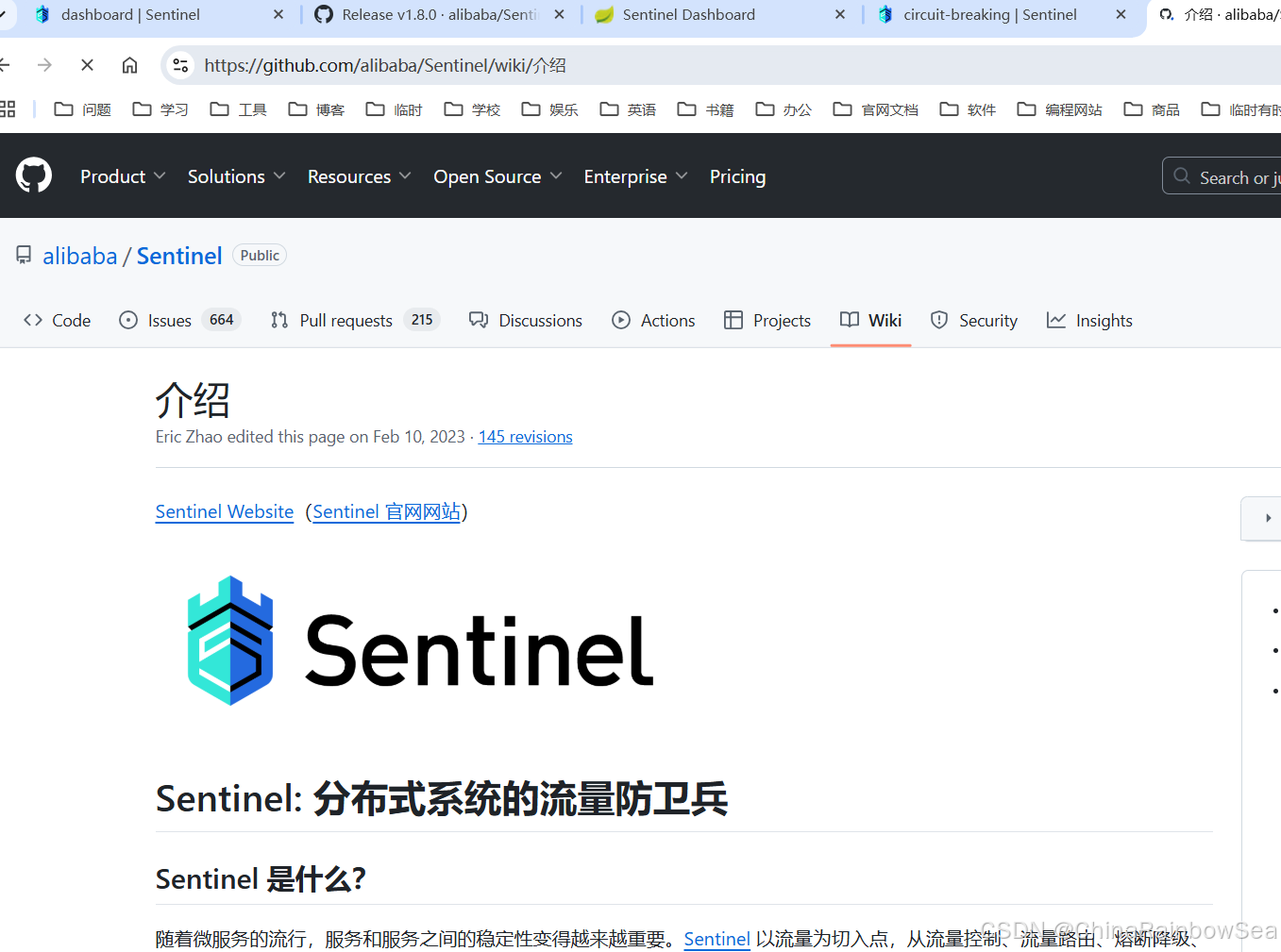
Task: Select the Wiki tab
Action: point(871,321)
